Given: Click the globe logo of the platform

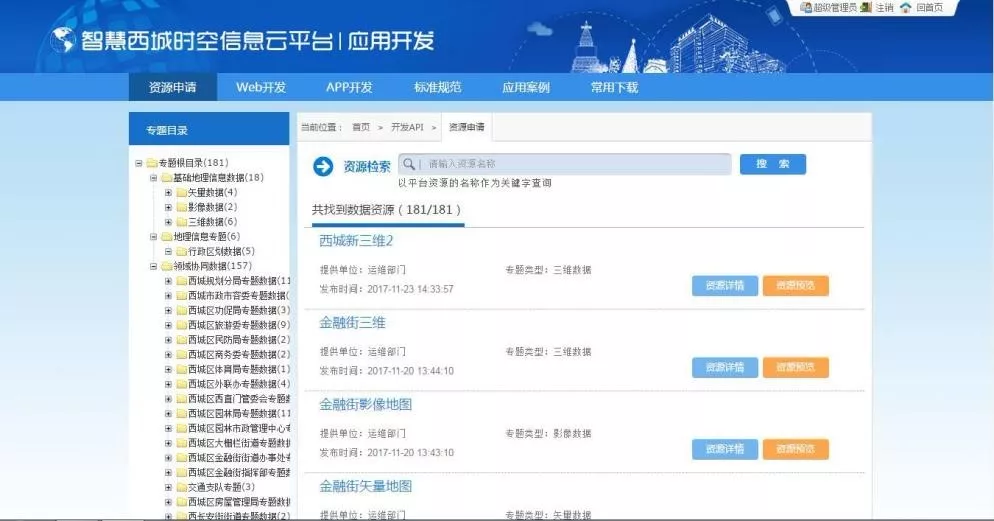Looking at the screenshot, I should point(63,41).
